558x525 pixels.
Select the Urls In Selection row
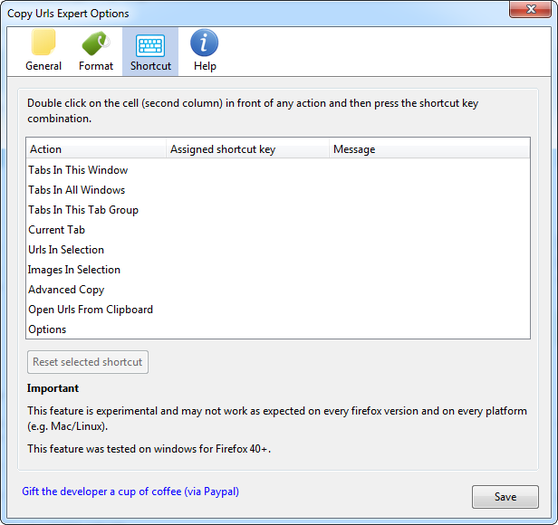[278, 250]
